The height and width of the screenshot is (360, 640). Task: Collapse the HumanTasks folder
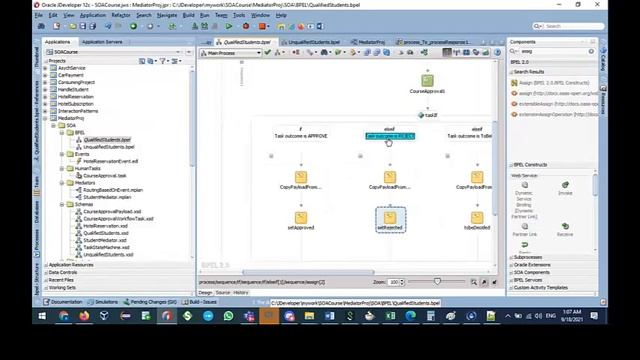(62, 169)
